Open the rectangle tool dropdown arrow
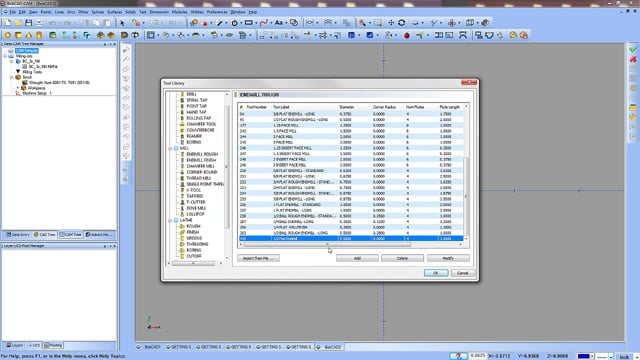 point(256,23)
